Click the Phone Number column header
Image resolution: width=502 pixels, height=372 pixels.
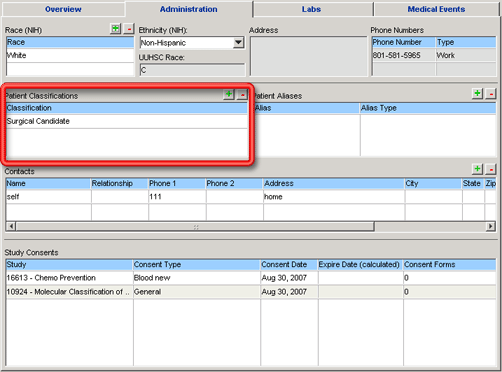[x=404, y=42]
